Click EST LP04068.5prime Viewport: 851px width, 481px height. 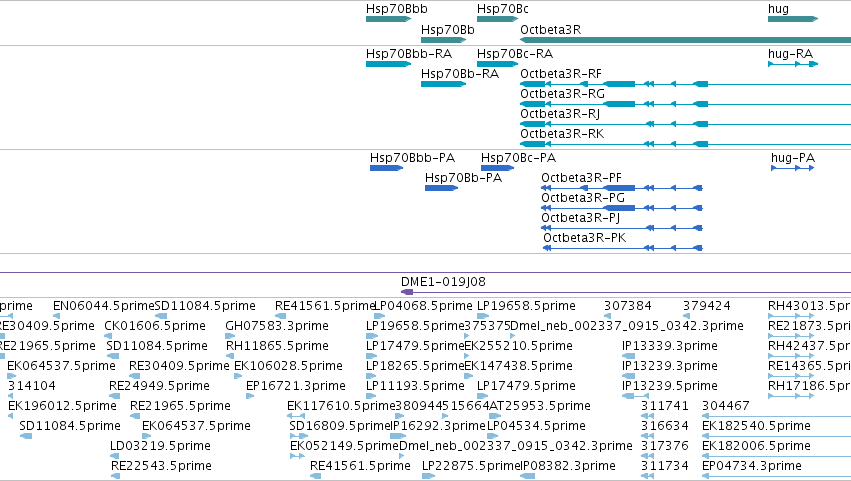(x=380, y=316)
